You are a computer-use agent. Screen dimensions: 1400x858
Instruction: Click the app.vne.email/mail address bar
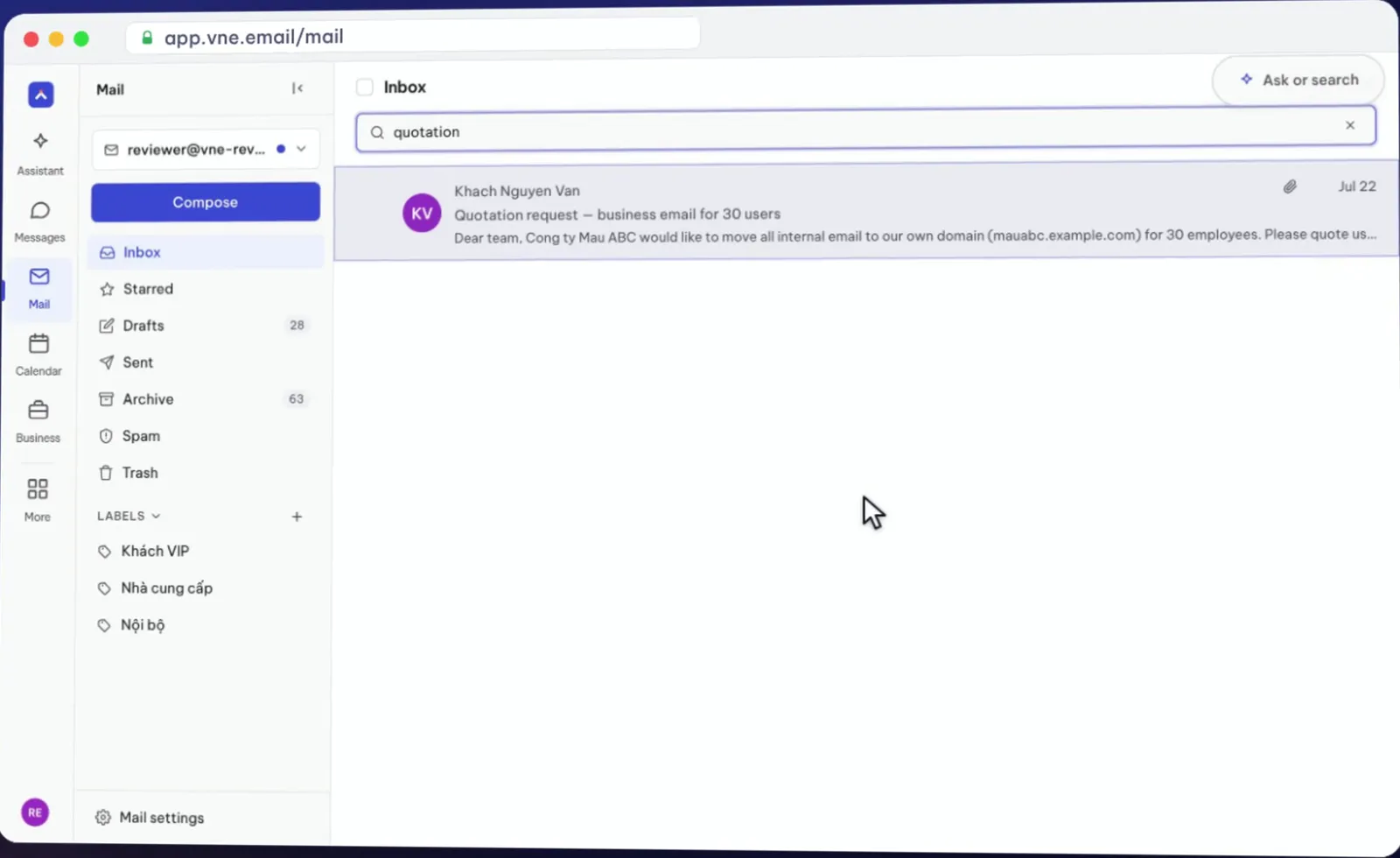pos(413,37)
